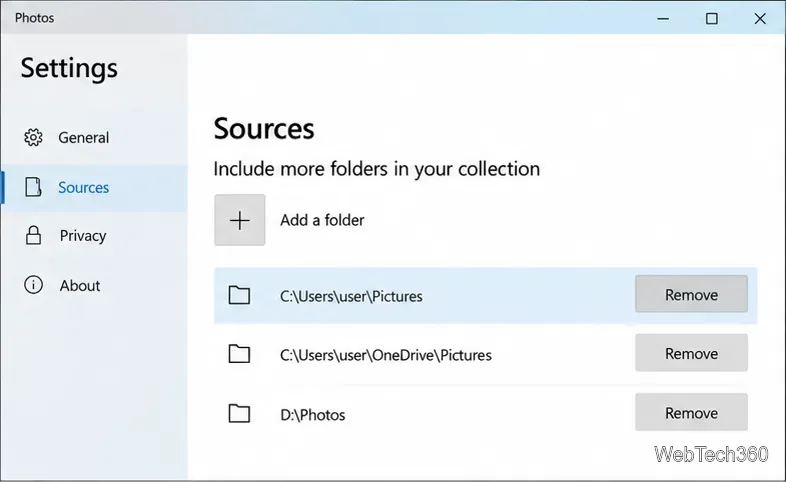Close the Photos window
786x482 pixels.
click(x=760, y=19)
